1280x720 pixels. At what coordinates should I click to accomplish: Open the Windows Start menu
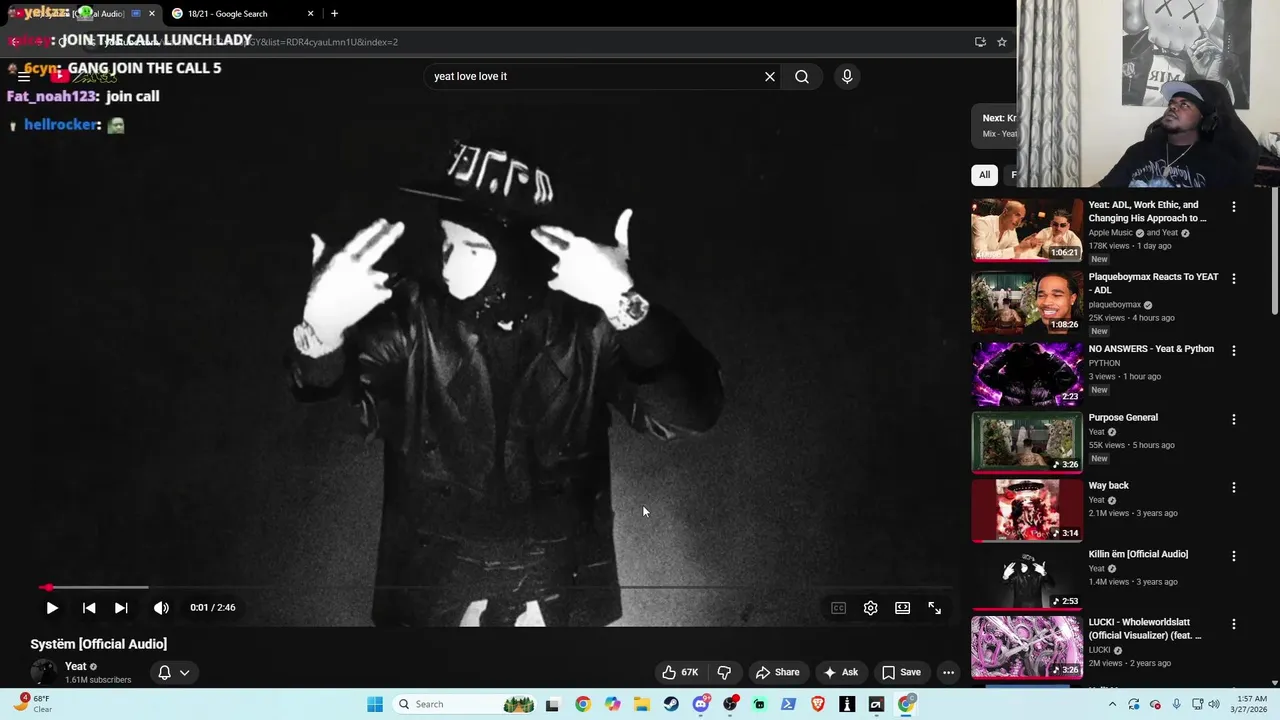375,704
